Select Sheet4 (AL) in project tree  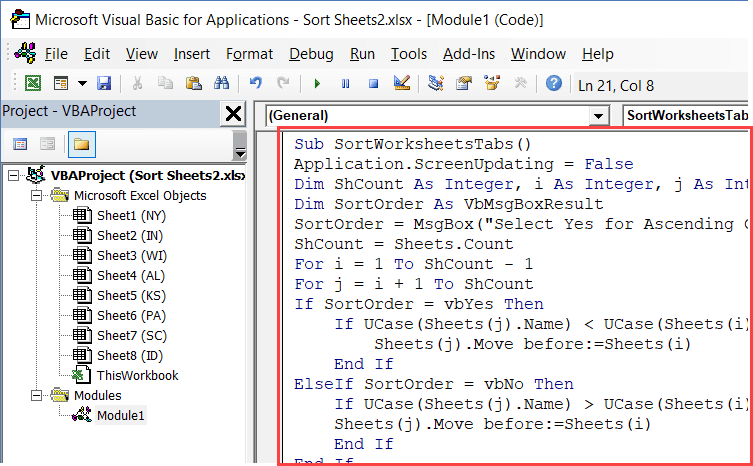click(x=131, y=276)
